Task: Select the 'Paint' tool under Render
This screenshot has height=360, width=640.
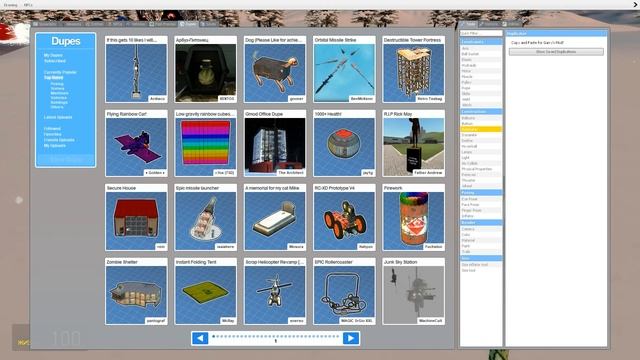Action: [481, 247]
